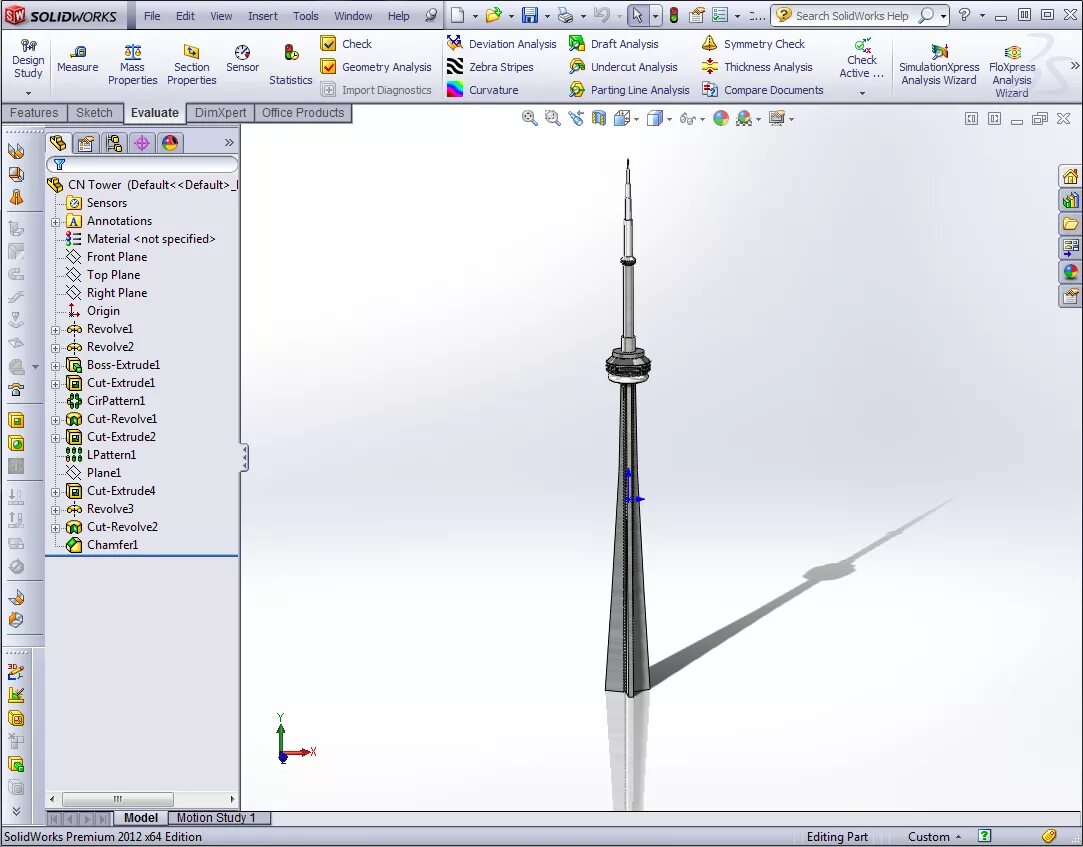This screenshot has height=847, width=1083.
Task: Turn on Zebra Stripes
Action: 490,67
